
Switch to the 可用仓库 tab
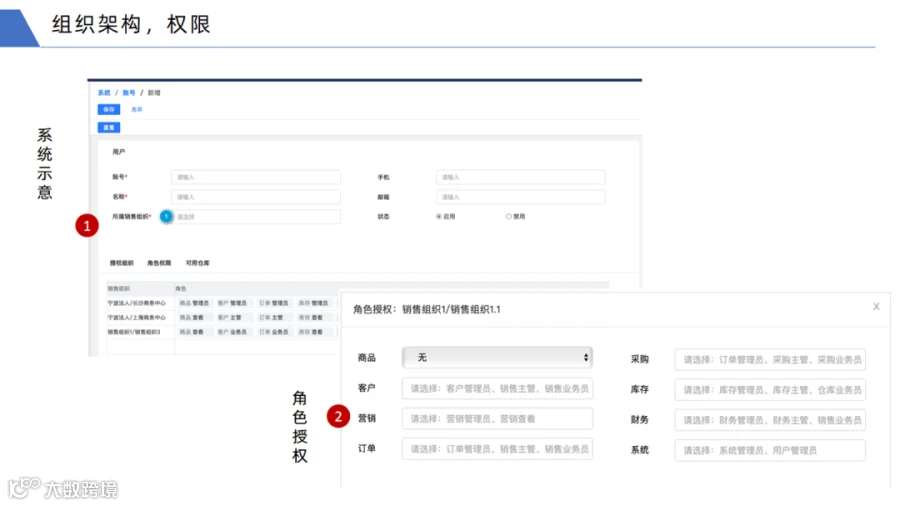click(197, 263)
